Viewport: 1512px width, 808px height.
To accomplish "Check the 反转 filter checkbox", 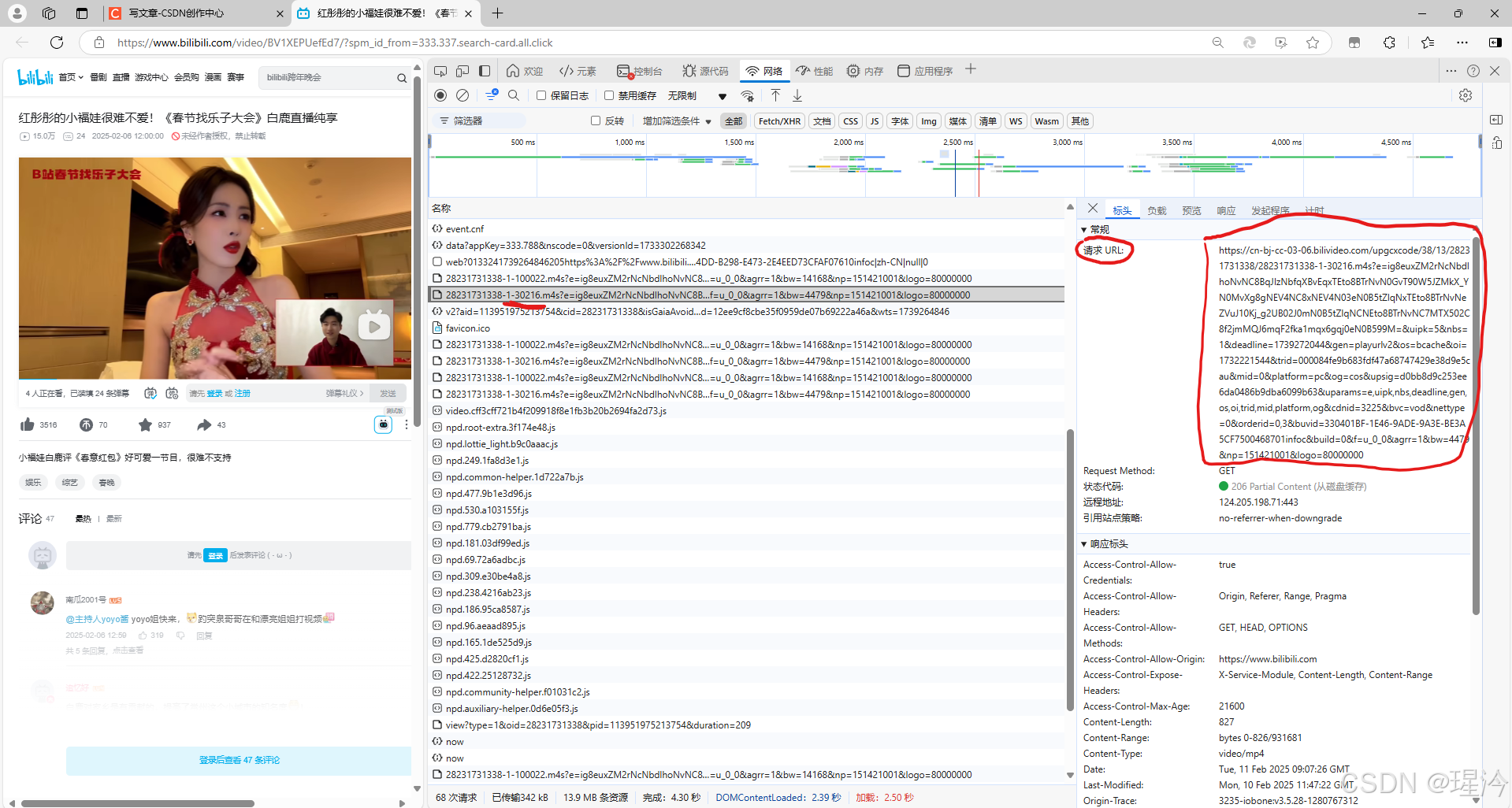I will 596,120.
